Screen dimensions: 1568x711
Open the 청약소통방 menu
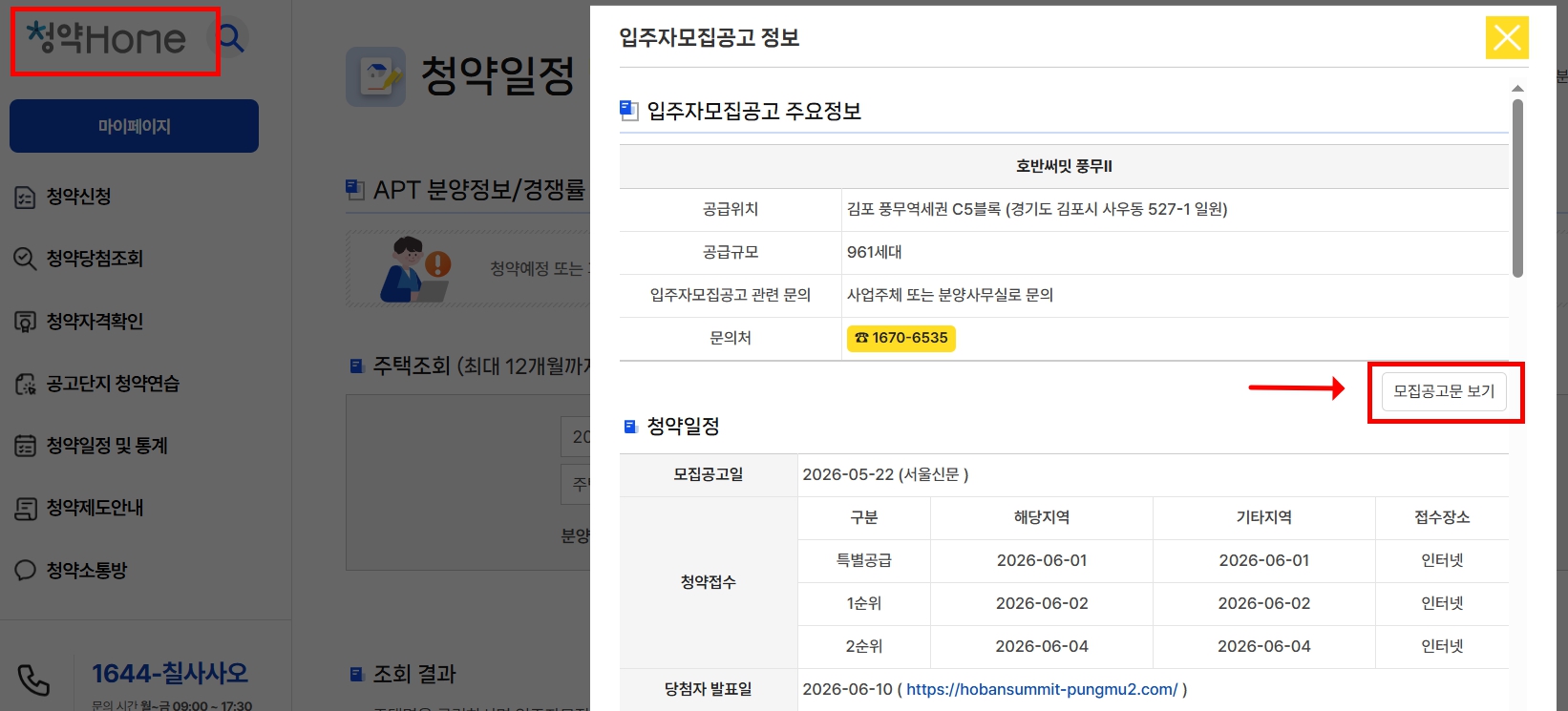(87, 571)
